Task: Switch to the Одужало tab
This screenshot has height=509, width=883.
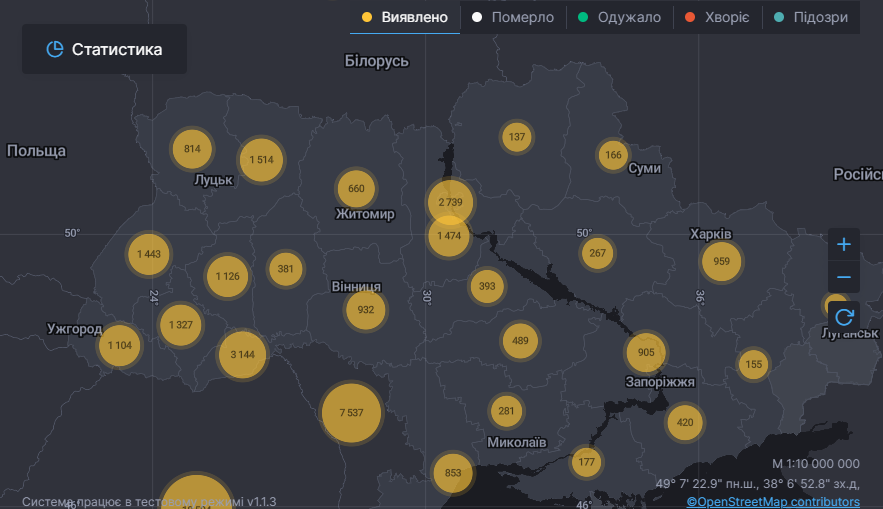Action: point(619,17)
